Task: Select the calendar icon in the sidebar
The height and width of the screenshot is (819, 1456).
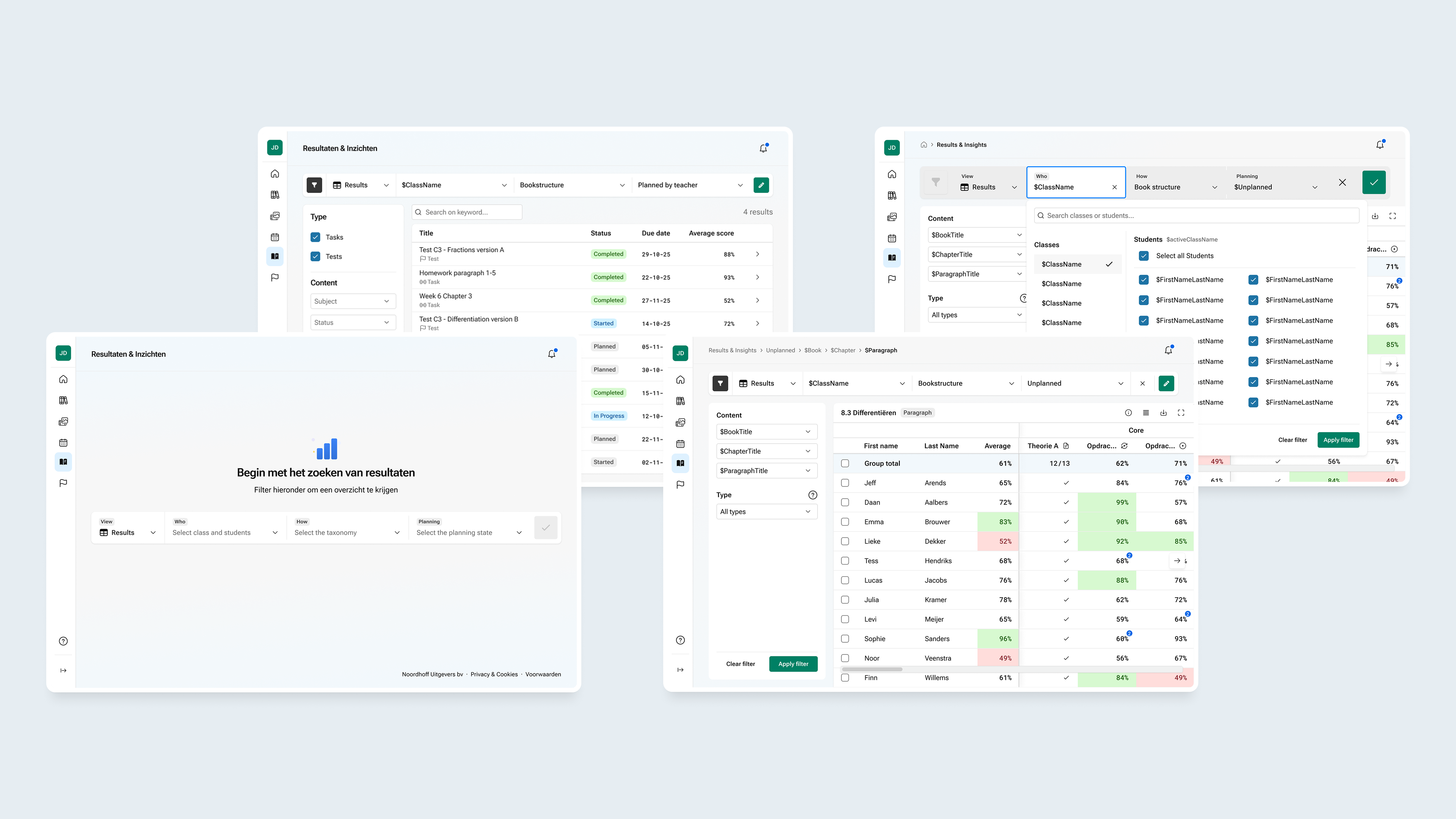Action: click(275, 237)
